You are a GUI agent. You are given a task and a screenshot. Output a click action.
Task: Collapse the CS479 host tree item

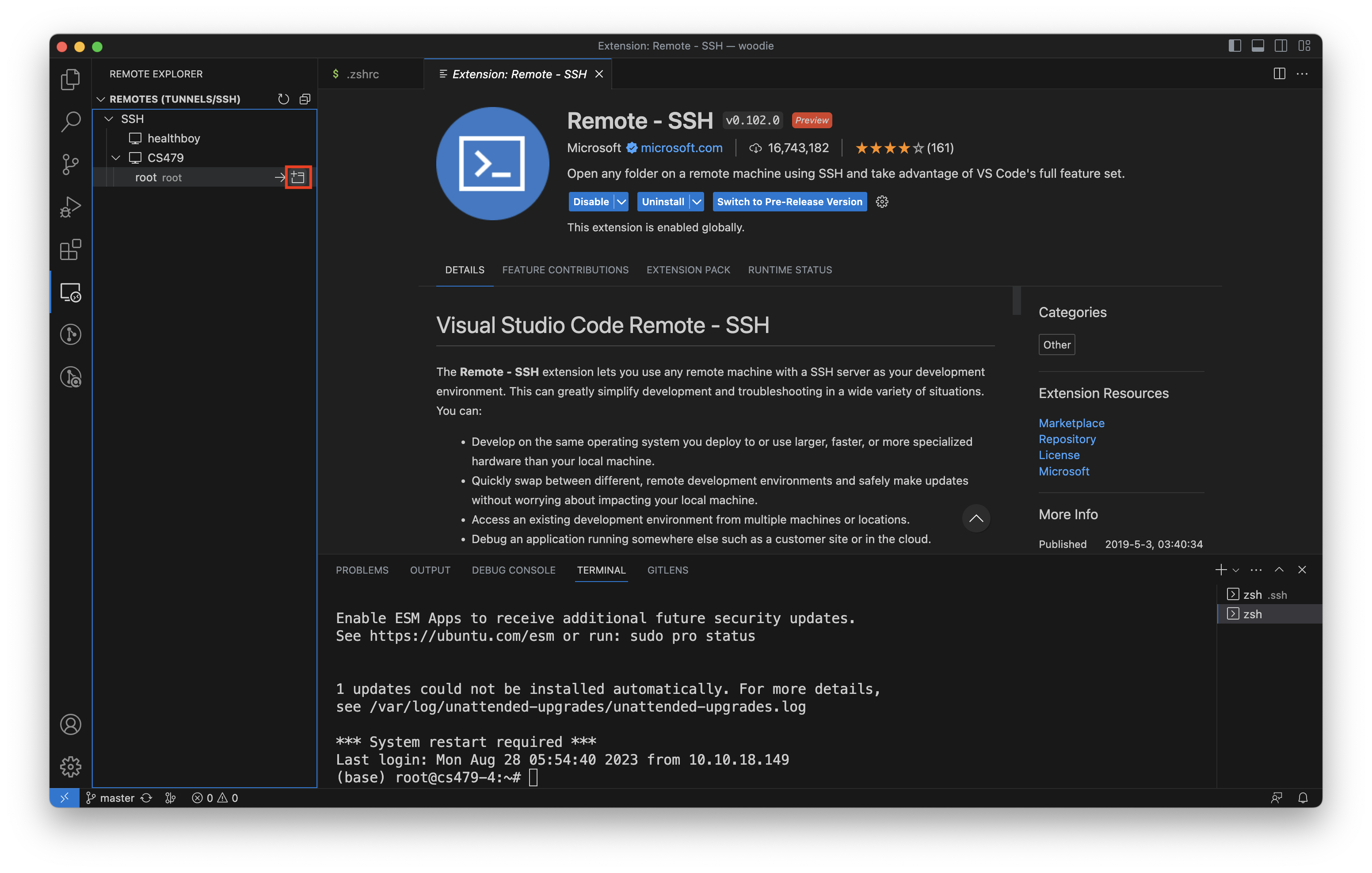(116, 158)
